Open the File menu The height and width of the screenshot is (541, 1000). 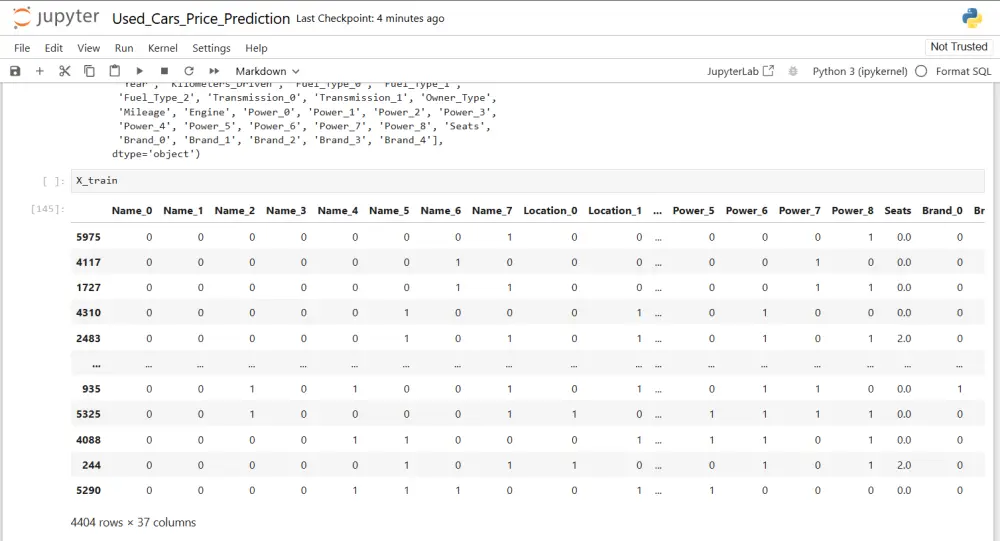pyautogui.click(x=22, y=48)
